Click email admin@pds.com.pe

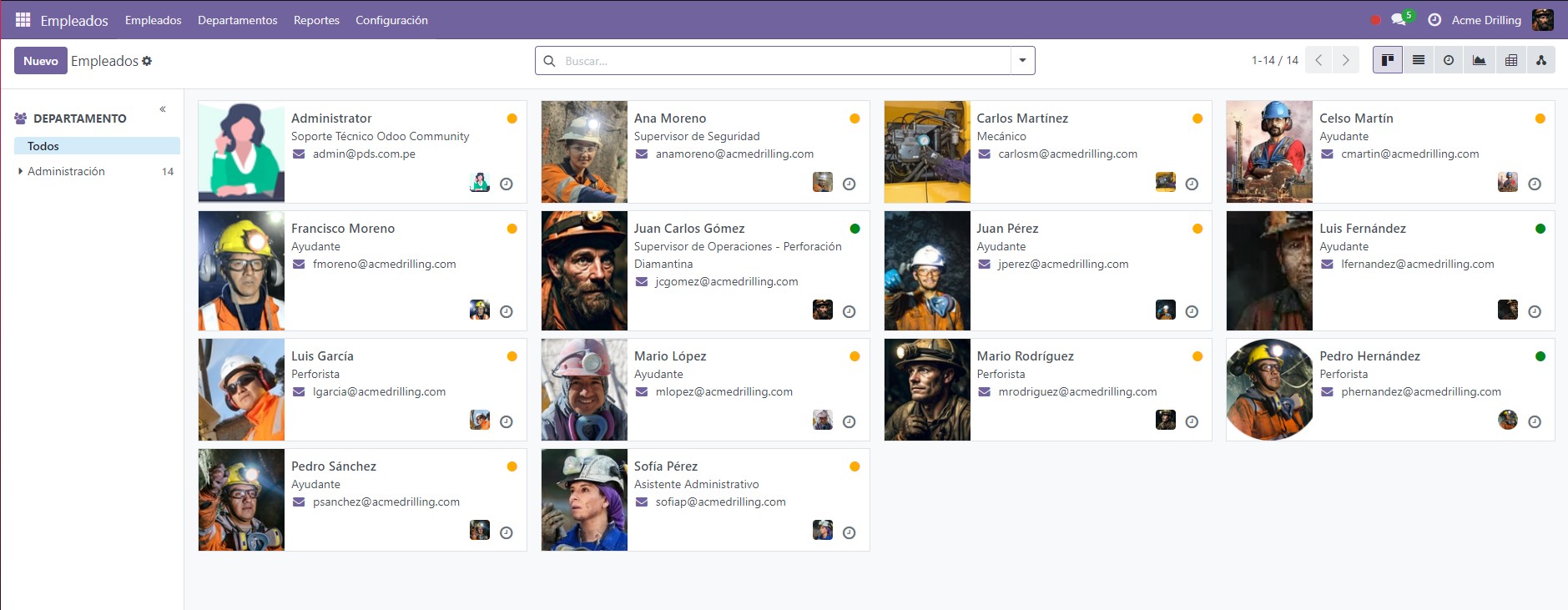[364, 154]
